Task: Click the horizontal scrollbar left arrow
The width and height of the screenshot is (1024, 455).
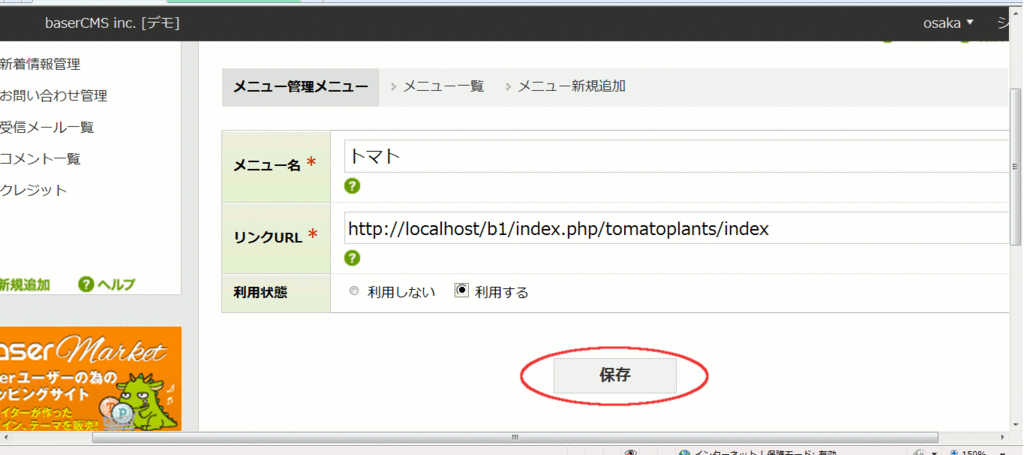Action: (x=6, y=437)
